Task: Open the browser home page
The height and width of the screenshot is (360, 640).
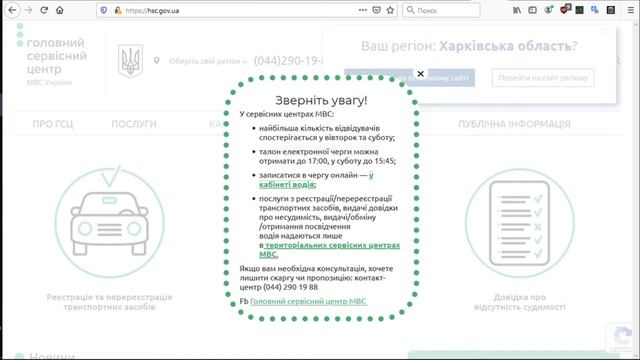Action: (x=60, y=10)
